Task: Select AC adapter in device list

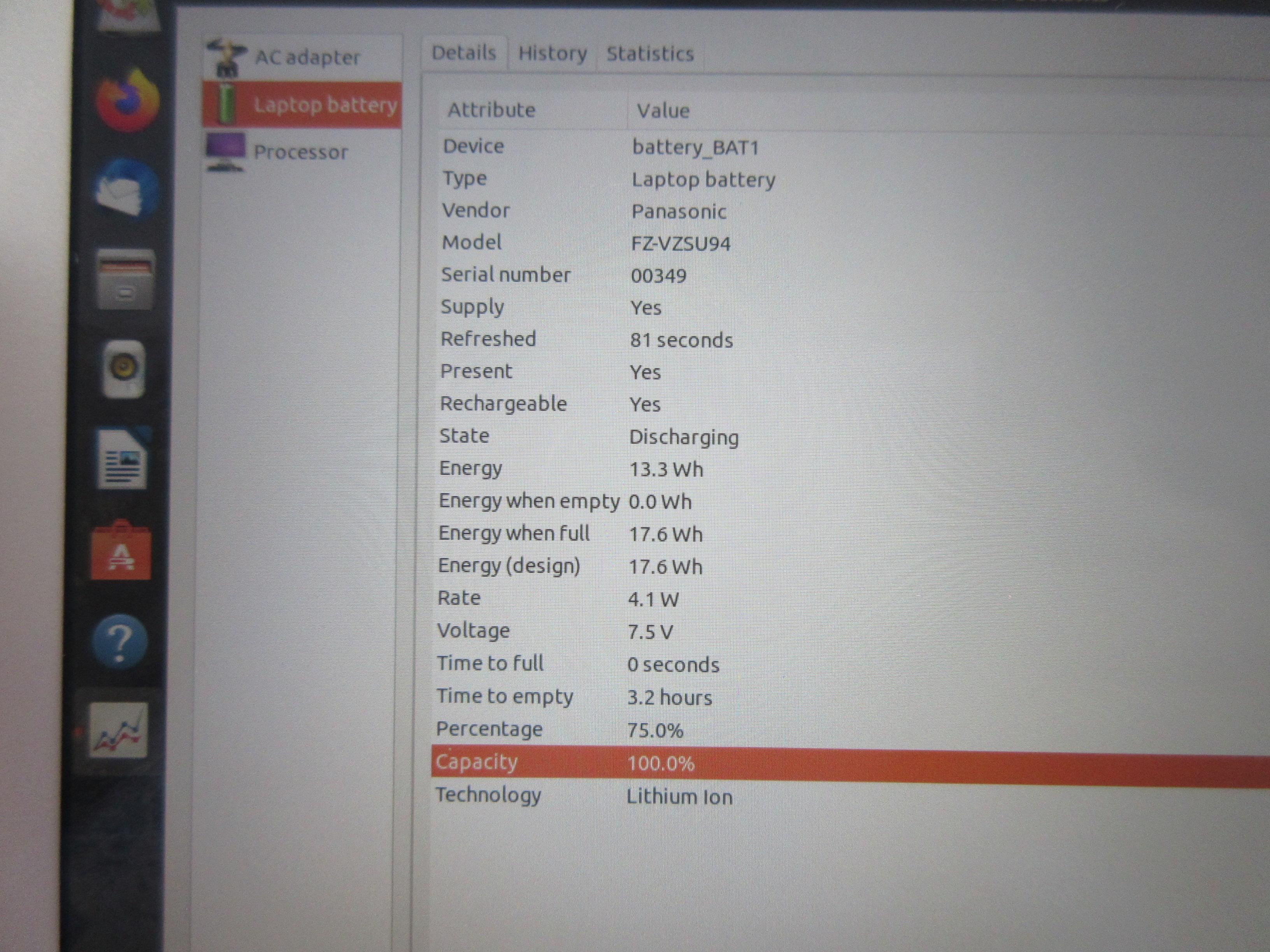Action: coord(302,58)
